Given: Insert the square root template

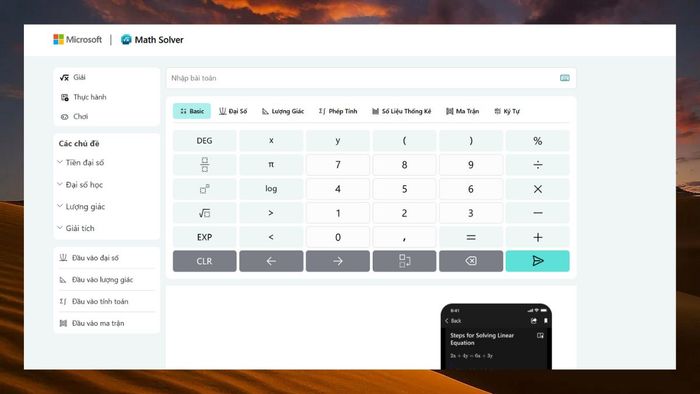Looking at the screenshot, I should pyautogui.click(x=204, y=213).
